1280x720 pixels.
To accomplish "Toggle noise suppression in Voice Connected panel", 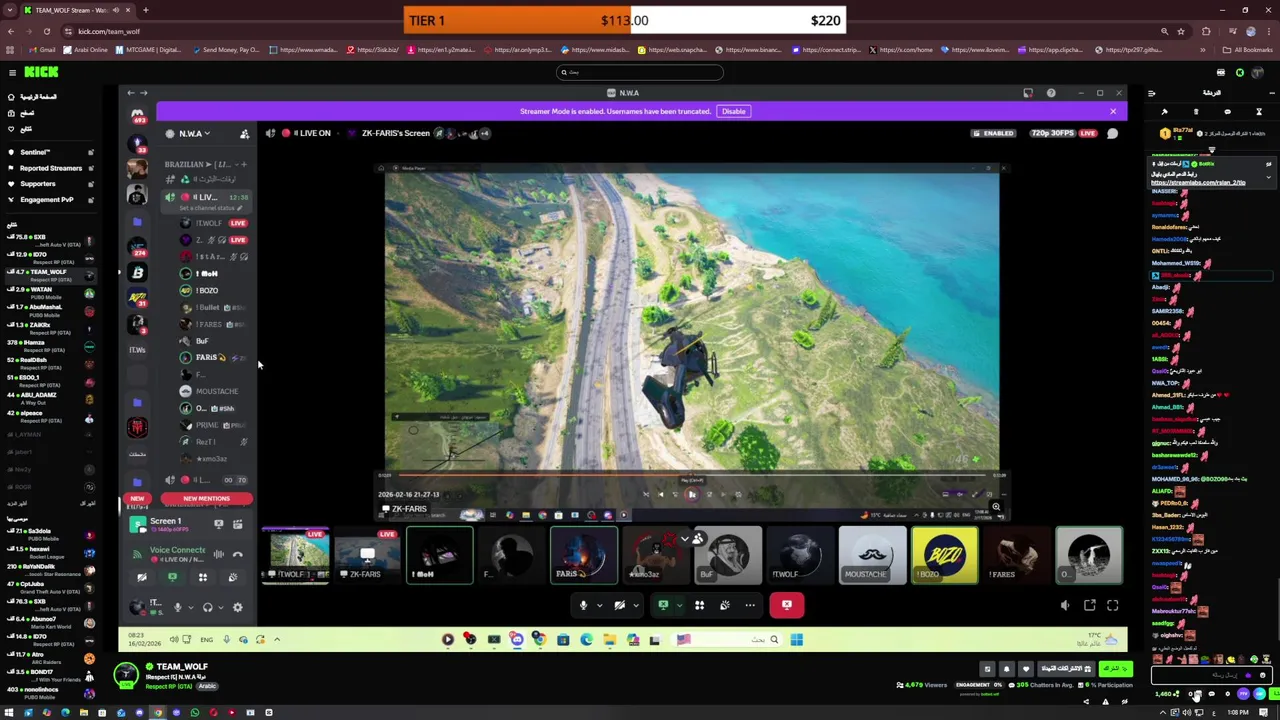I will (x=219, y=554).
